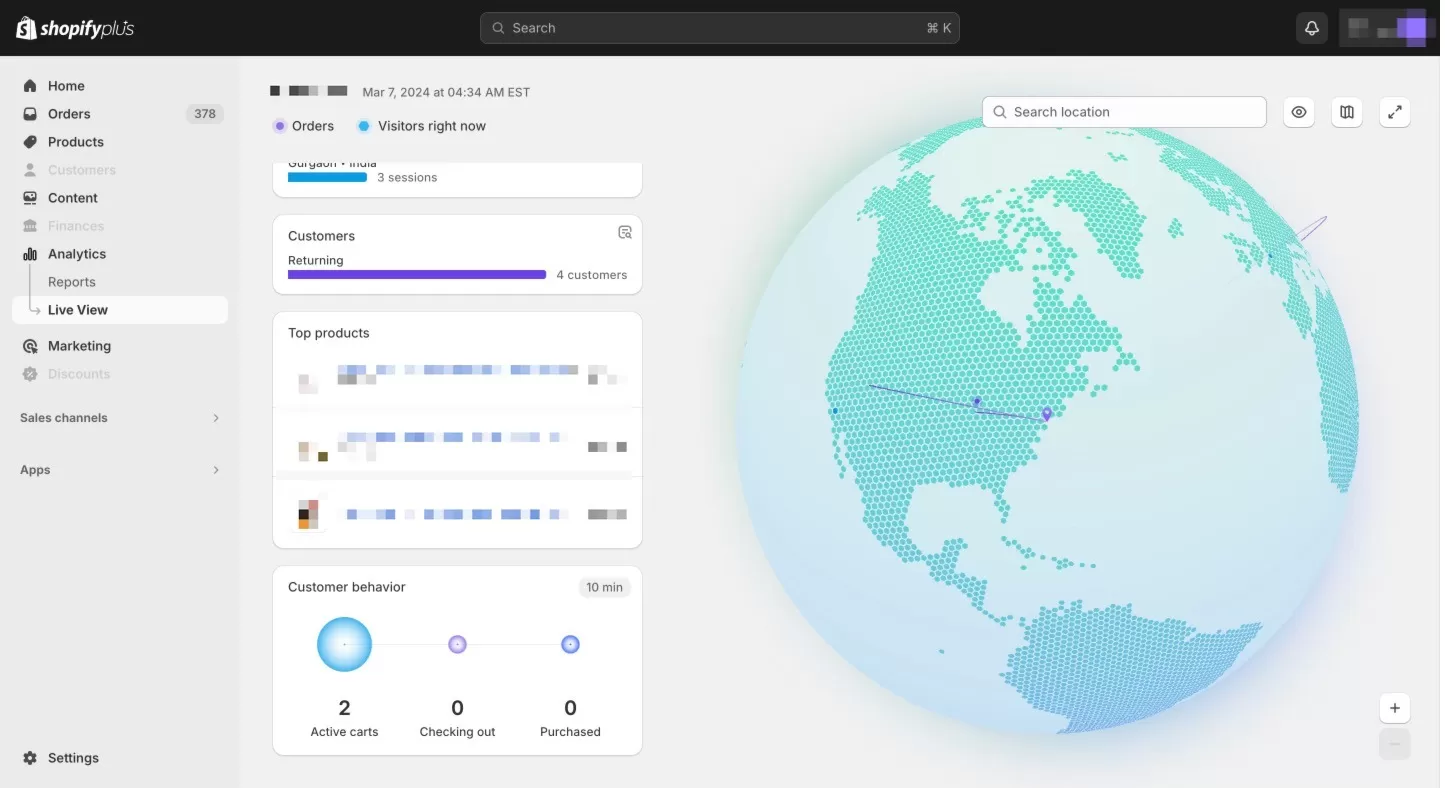The width and height of the screenshot is (1445, 788).
Task: Zoom in on the globe
Action: click(x=1395, y=708)
